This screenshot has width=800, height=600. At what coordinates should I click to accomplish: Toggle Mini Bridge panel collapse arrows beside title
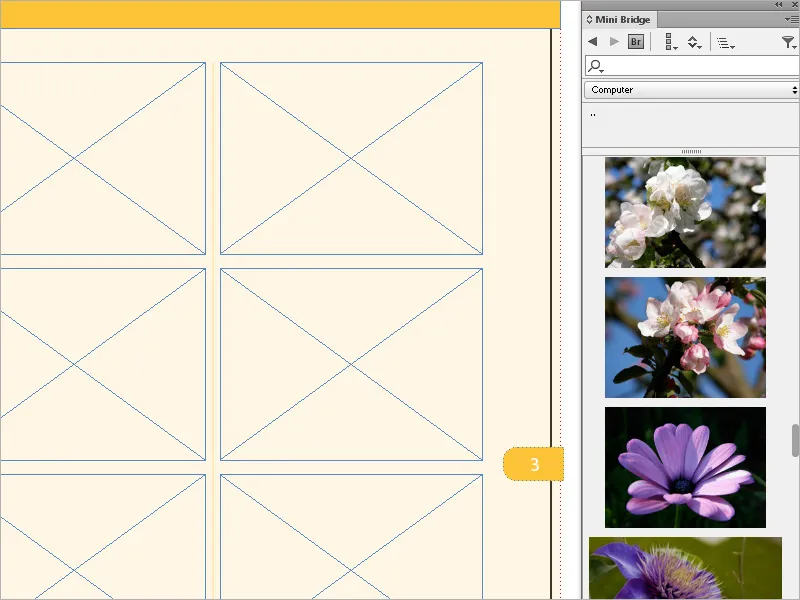coord(589,19)
